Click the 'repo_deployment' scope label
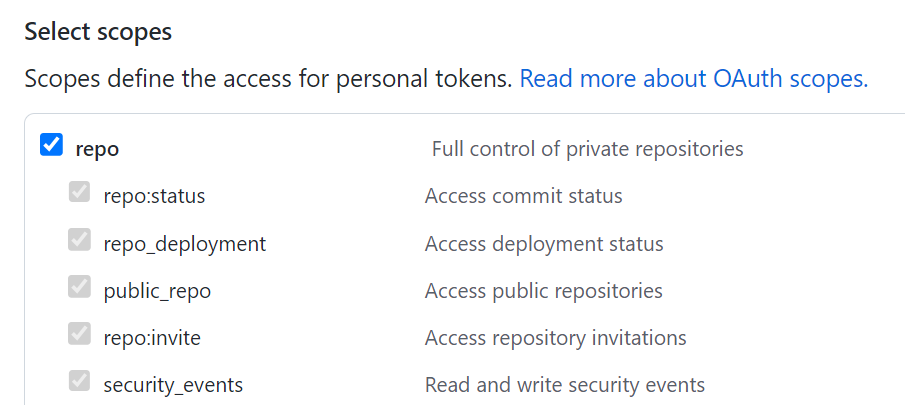The height and width of the screenshot is (405, 905). 184,243
